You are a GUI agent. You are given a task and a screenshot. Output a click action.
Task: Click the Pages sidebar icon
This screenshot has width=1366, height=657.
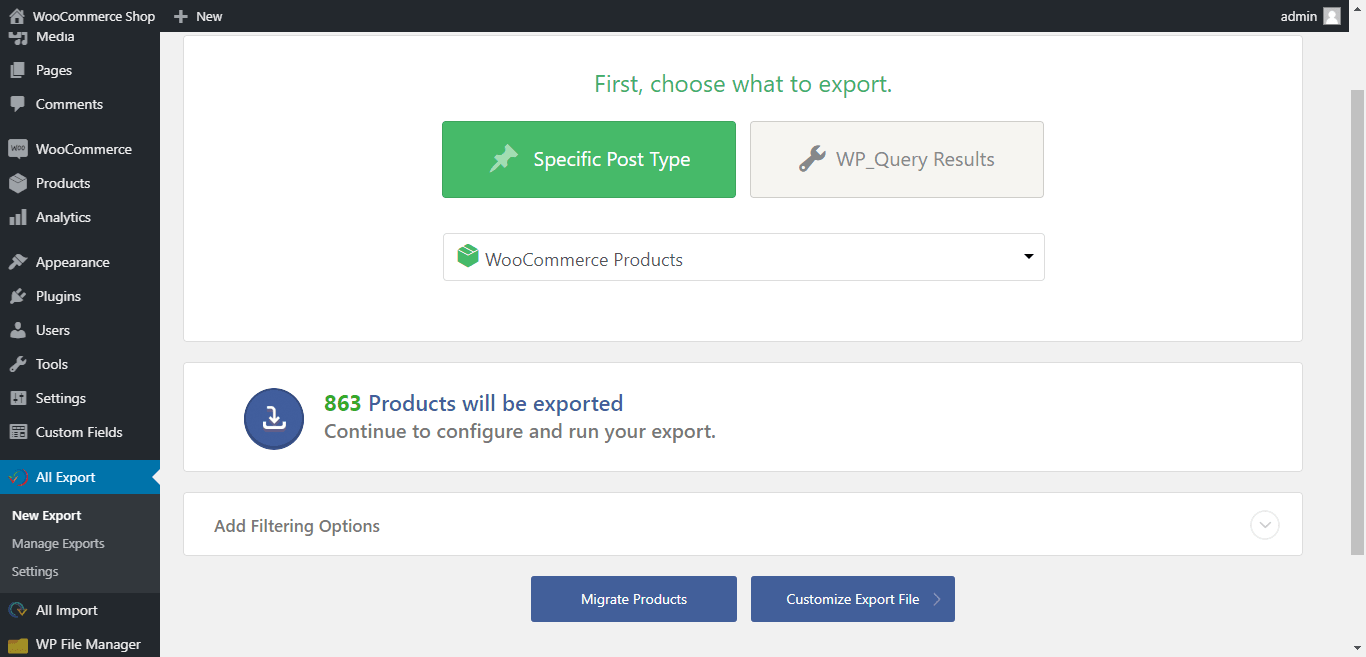coord(18,70)
